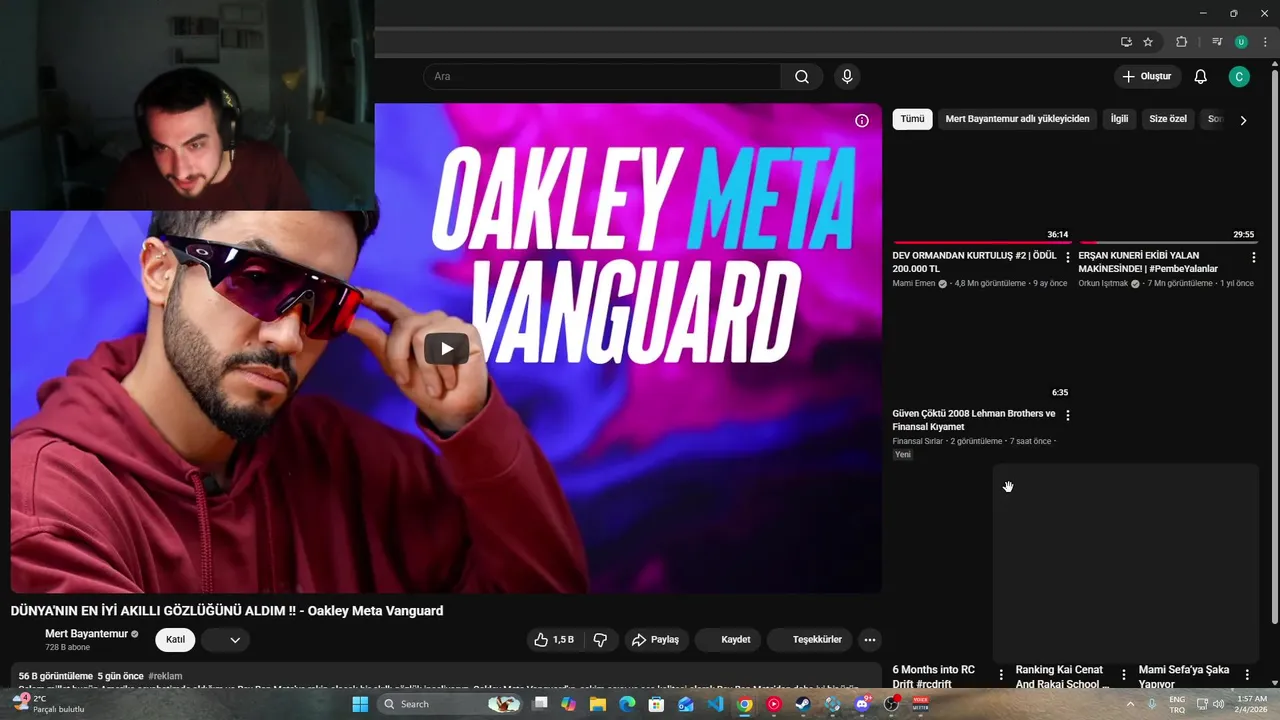Image resolution: width=1280 pixels, height=720 pixels.
Task: Open more actions menu under video
Action: tap(870, 640)
